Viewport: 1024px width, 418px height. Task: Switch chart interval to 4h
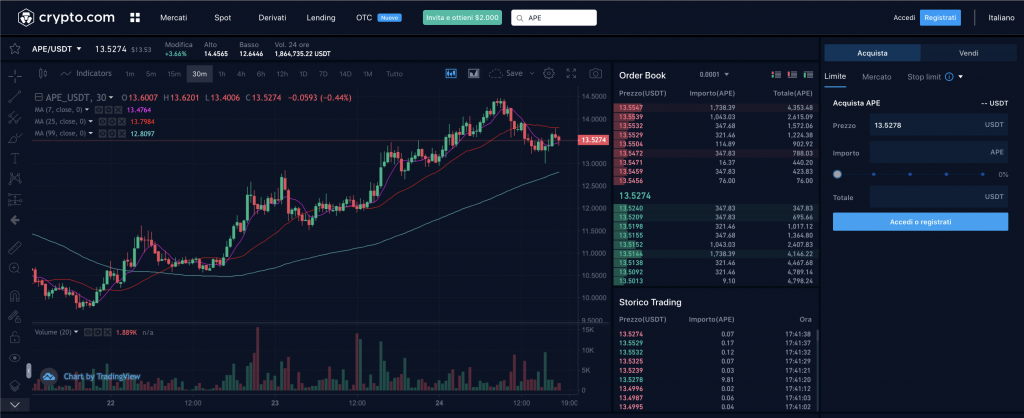click(241, 74)
